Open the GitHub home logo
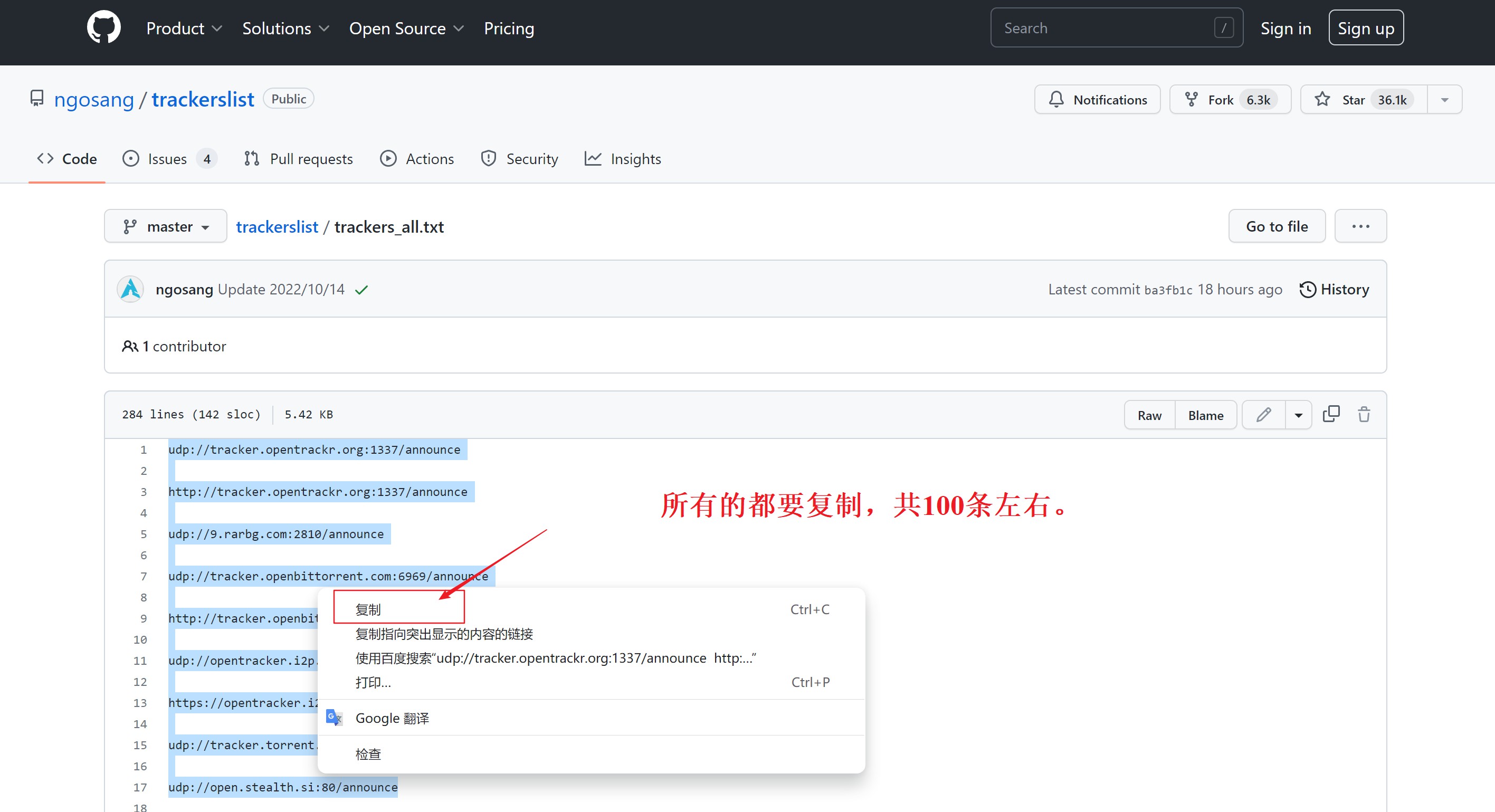1495x812 pixels. coord(103,28)
